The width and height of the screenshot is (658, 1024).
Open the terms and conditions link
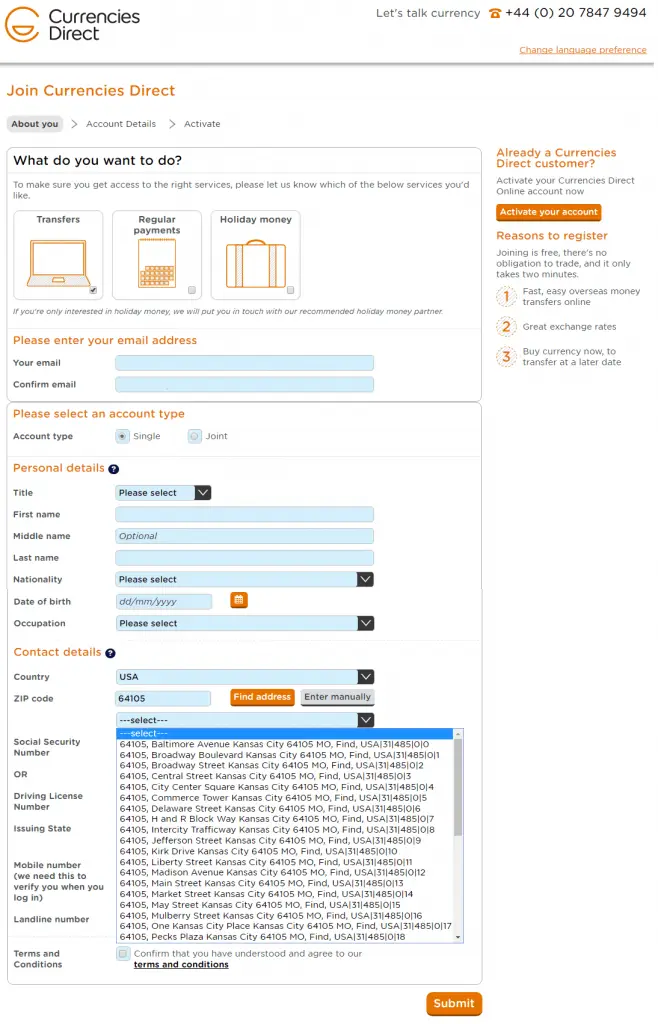[181, 965]
